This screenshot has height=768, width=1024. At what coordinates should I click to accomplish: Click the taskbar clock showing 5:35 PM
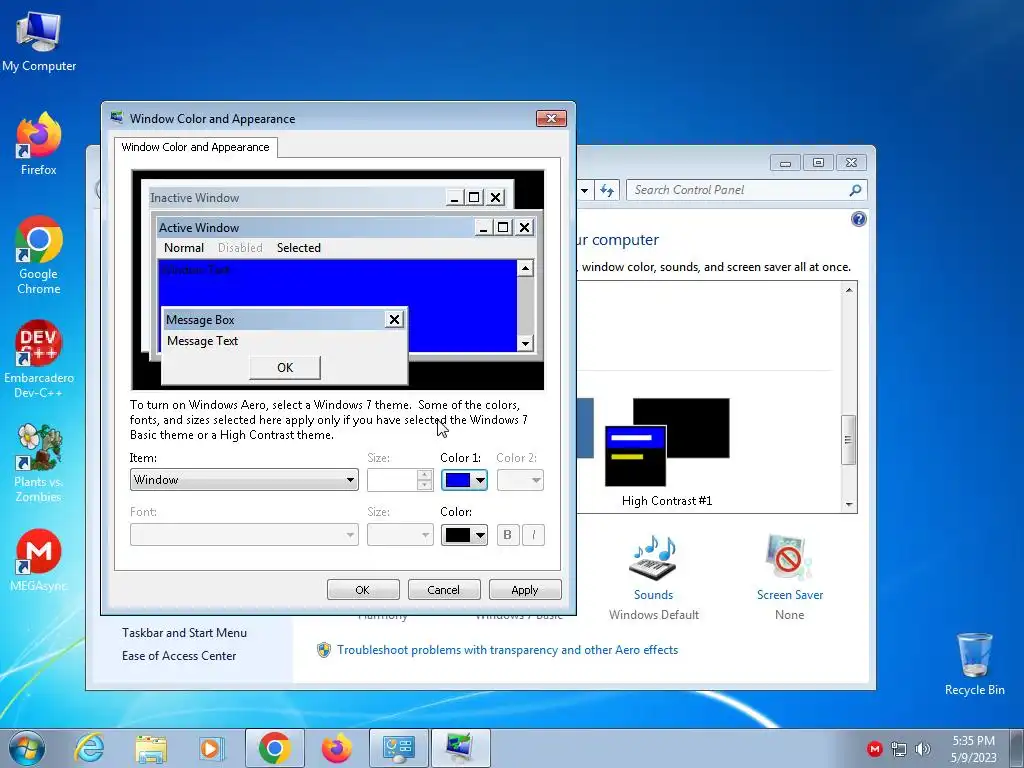point(973,748)
